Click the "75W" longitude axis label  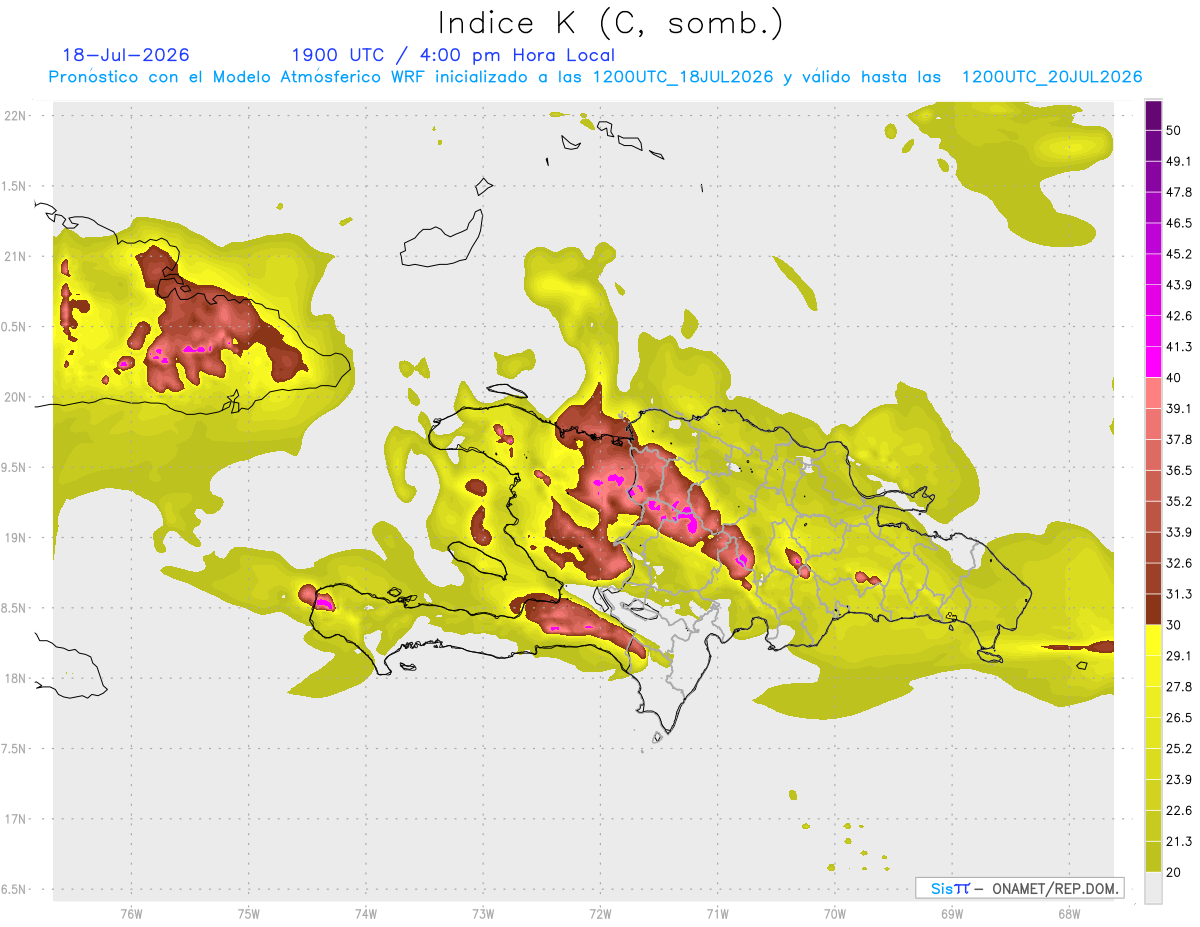249,913
